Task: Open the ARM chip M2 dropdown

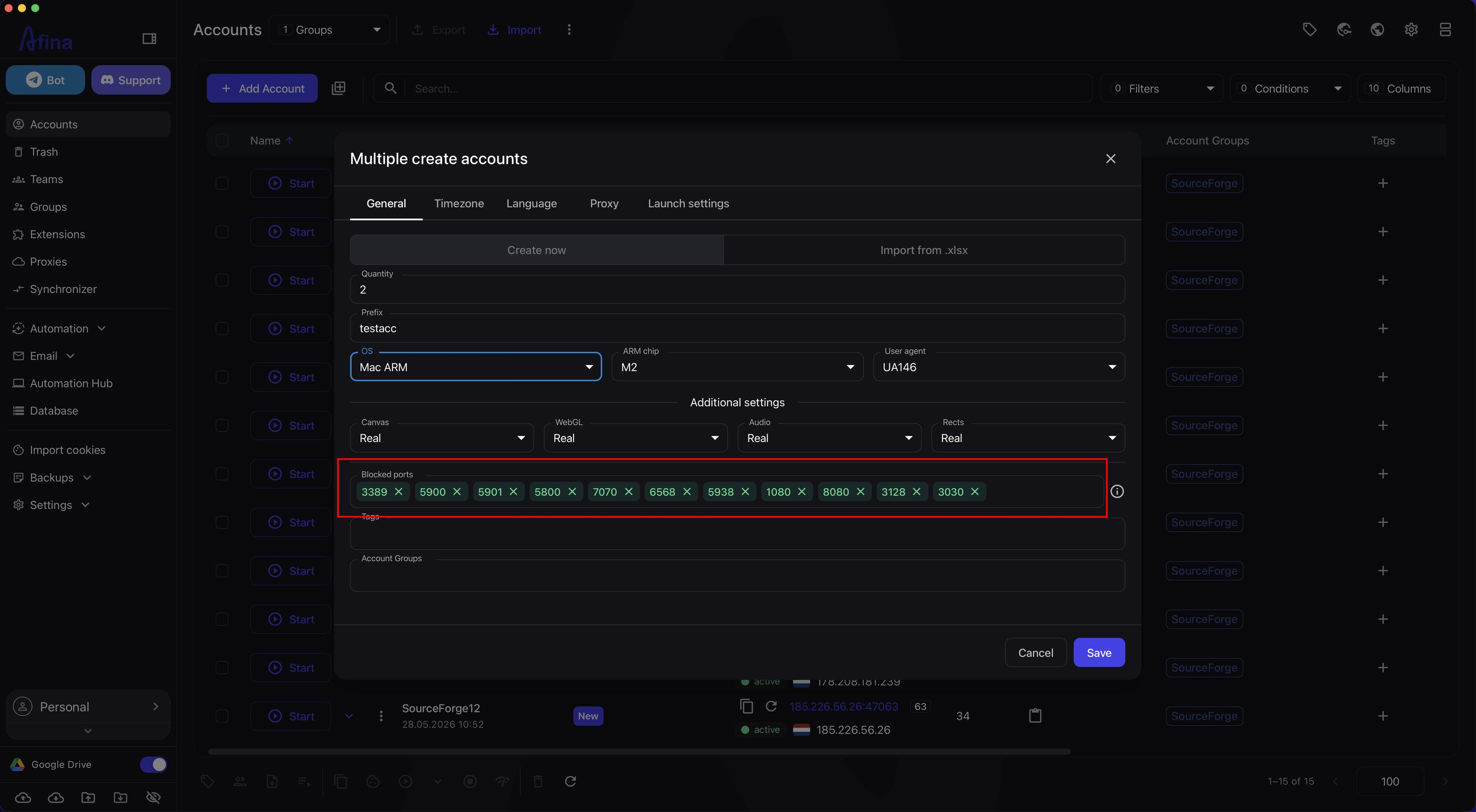Action: (737, 367)
